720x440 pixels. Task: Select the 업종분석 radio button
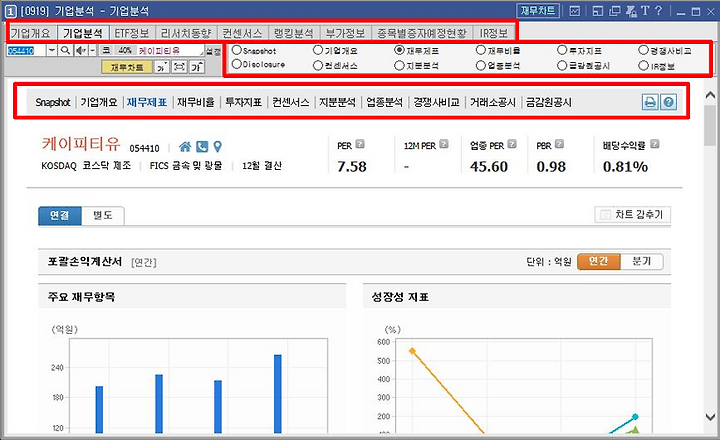coord(481,65)
